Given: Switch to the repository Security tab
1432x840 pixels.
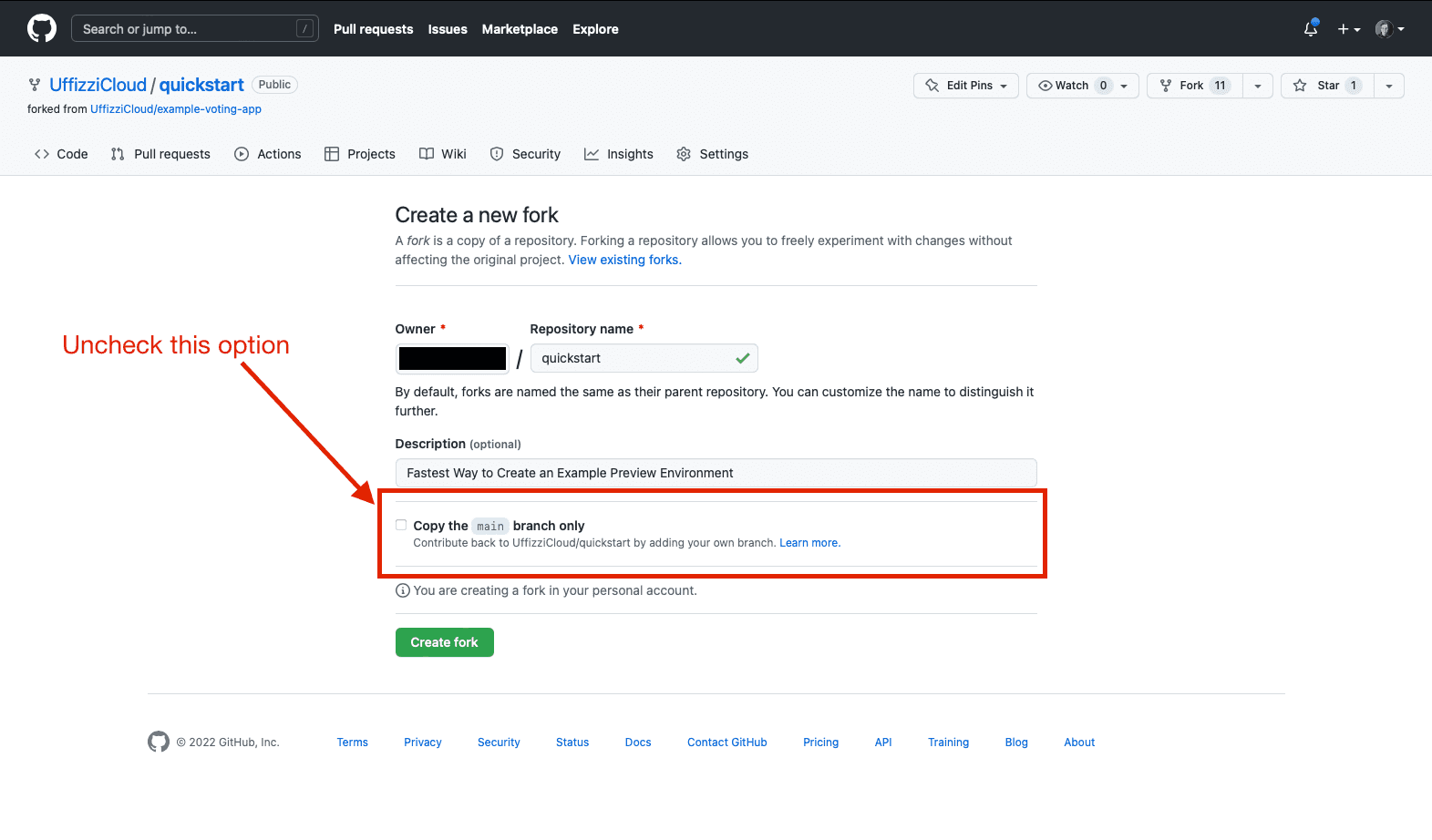Looking at the screenshot, I should tap(525, 154).
